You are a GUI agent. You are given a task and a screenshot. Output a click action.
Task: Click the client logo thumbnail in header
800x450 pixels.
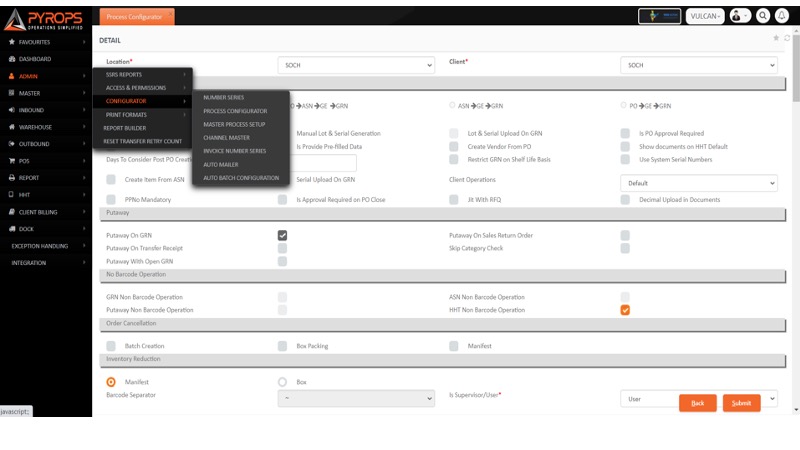click(x=659, y=16)
